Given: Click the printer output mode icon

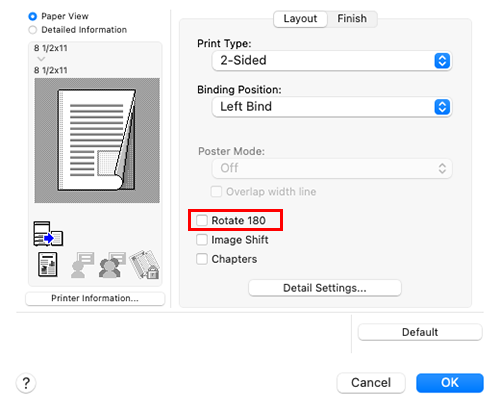Looking at the screenshot, I should click(x=48, y=234).
